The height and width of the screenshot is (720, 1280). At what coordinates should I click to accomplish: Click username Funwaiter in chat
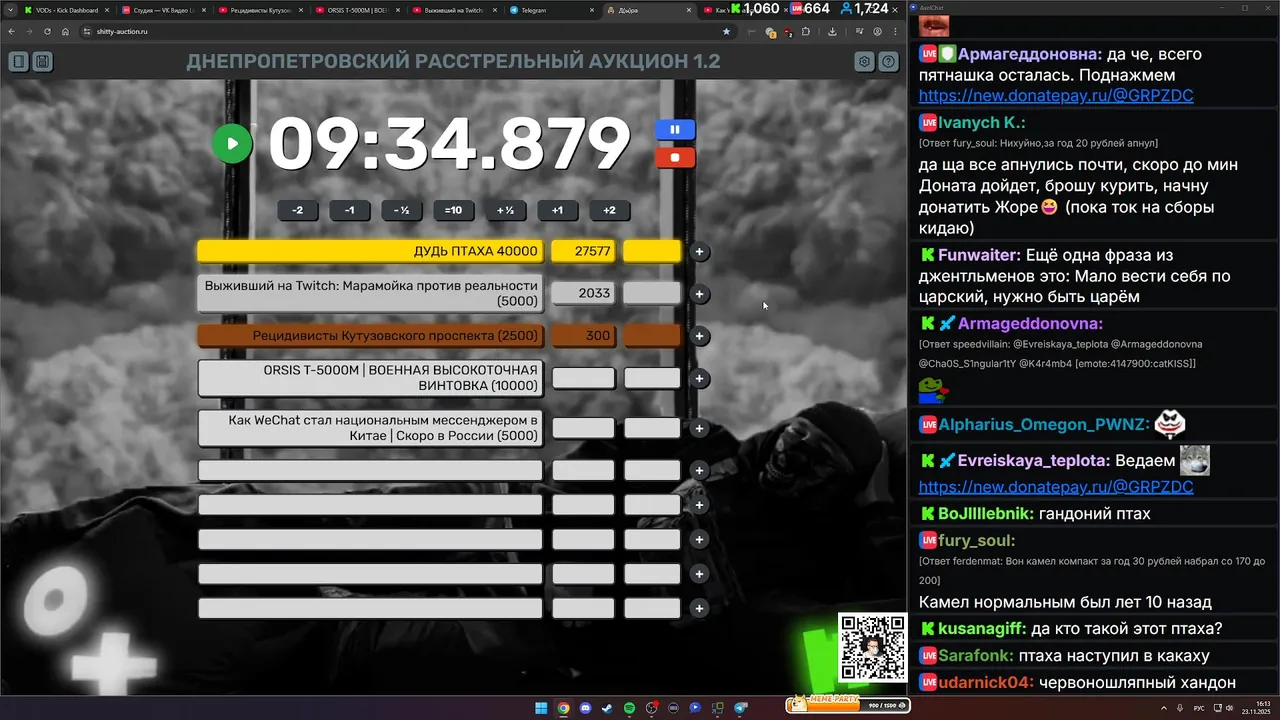pos(979,255)
